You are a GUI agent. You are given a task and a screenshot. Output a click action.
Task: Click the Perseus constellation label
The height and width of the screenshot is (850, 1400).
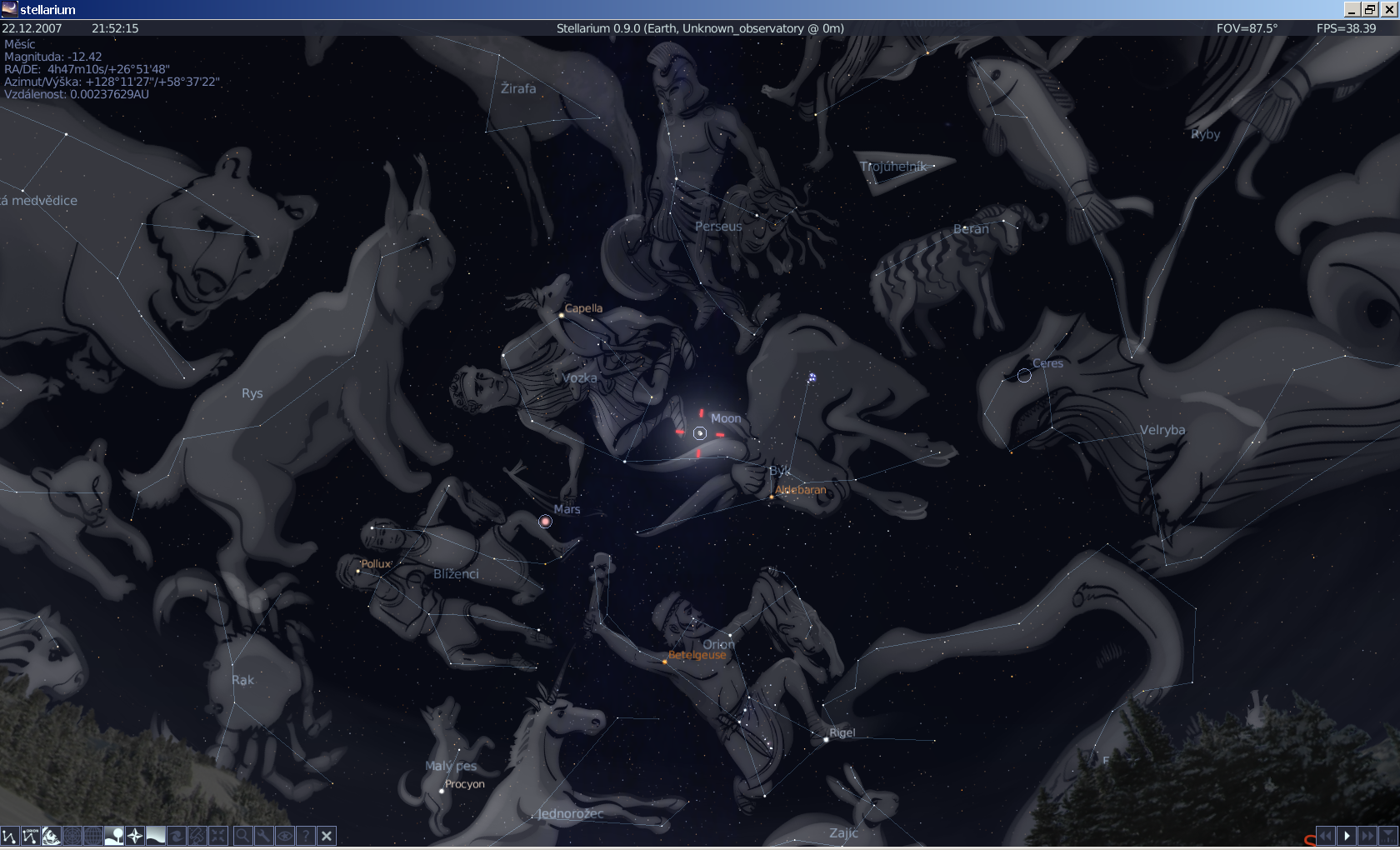coord(718,227)
